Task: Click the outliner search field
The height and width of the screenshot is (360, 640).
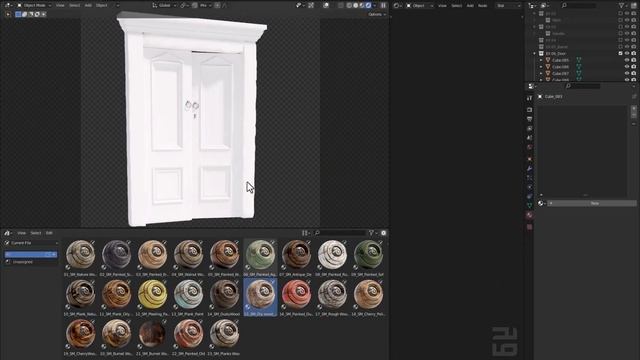Action: pos(578,5)
